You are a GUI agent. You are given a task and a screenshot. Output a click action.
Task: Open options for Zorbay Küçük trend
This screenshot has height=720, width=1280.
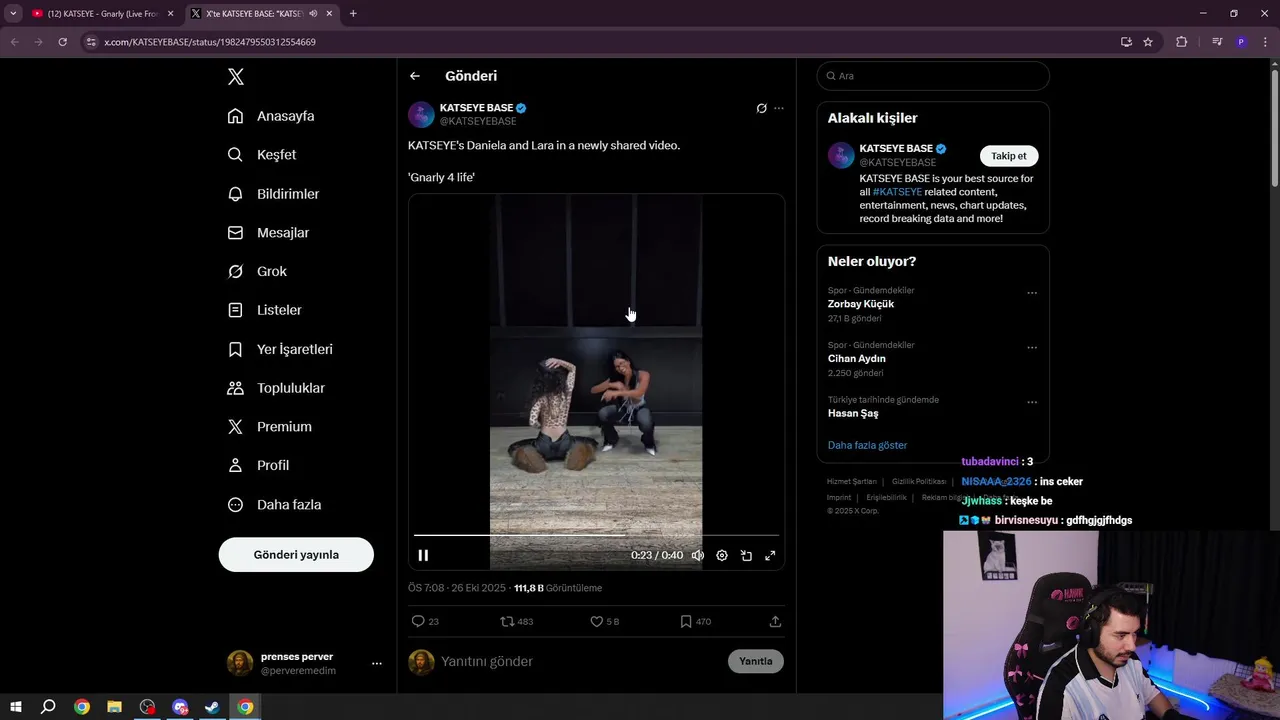point(1032,293)
